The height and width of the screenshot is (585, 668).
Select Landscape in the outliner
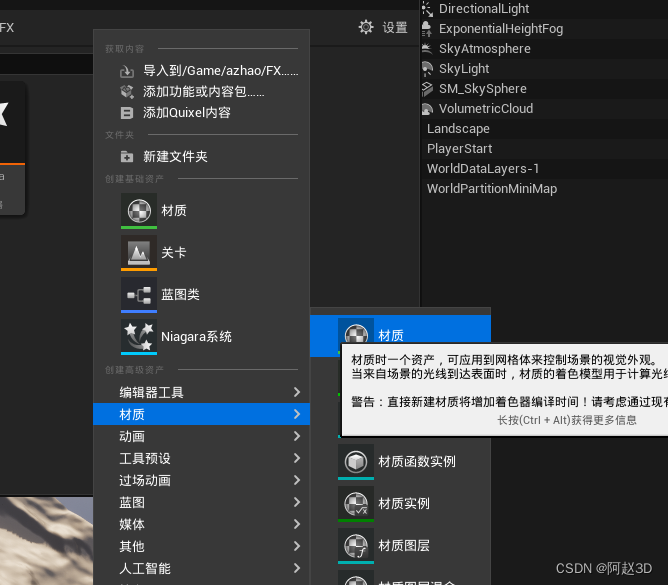pyautogui.click(x=458, y=129)
